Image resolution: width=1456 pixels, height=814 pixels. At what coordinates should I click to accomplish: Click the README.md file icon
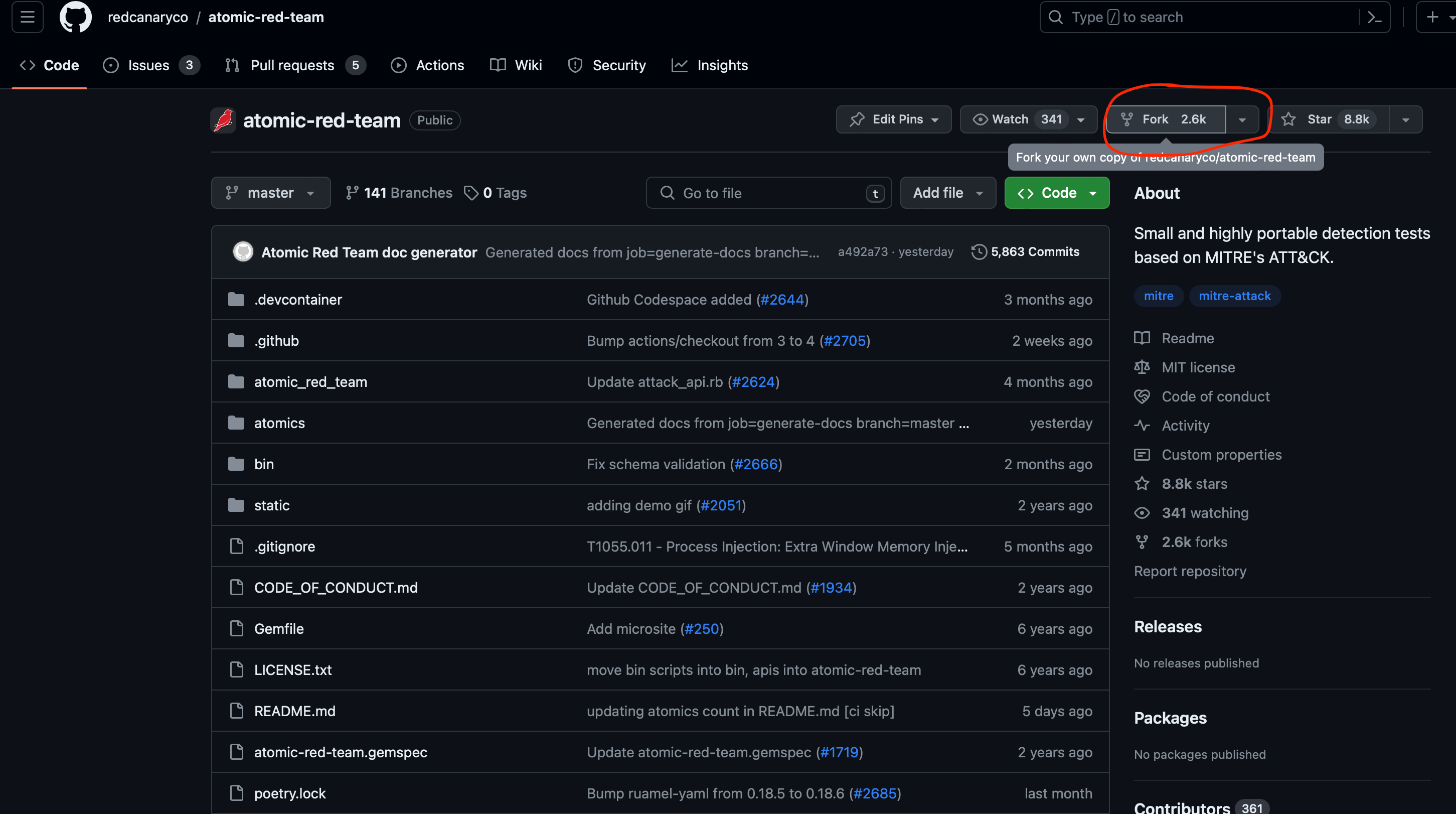[x=236, y=711]
